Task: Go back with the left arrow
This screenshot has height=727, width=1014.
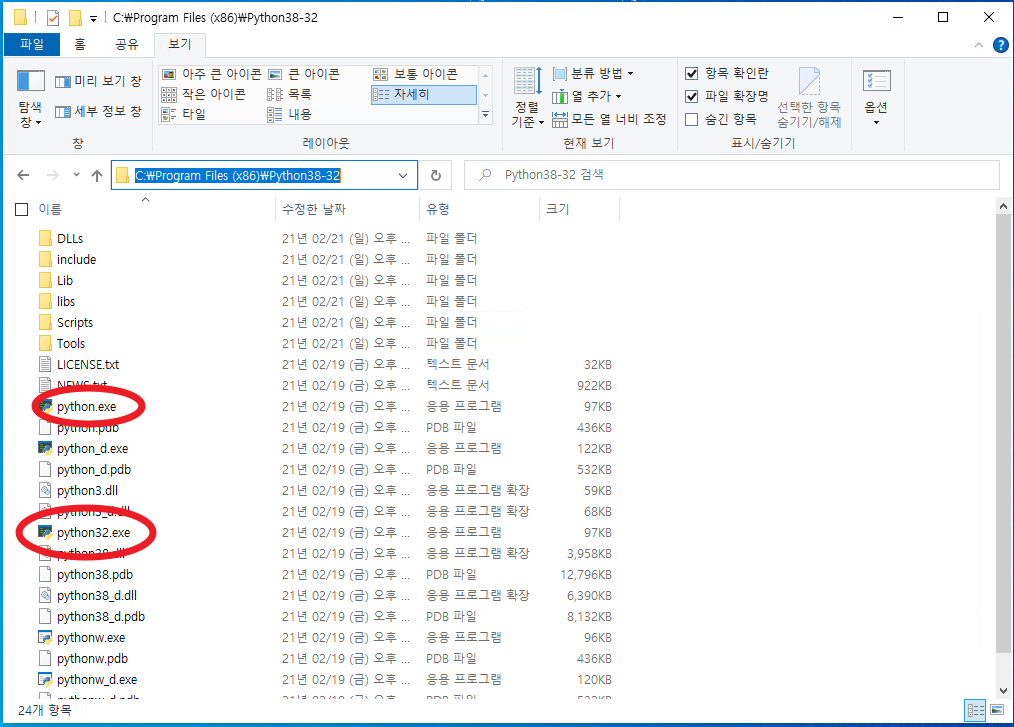Action: (23, 175)
